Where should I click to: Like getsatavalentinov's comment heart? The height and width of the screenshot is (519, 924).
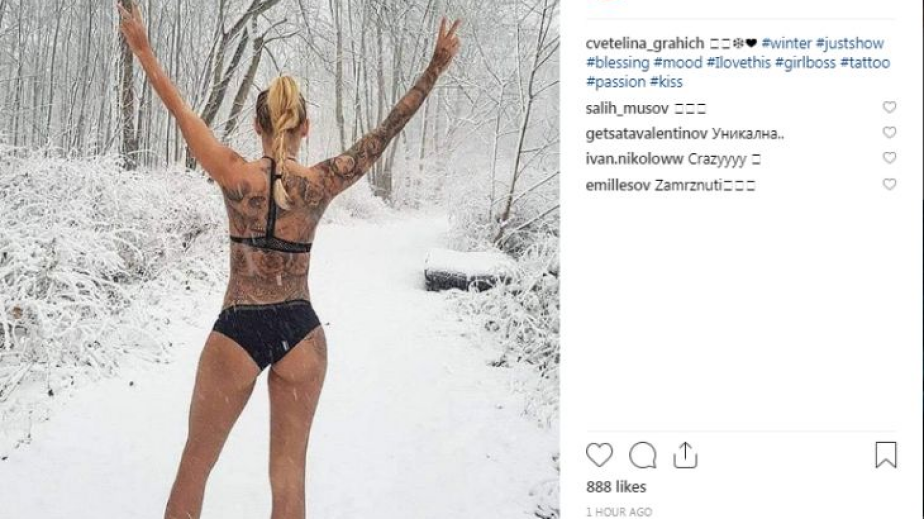click(889, 133)
